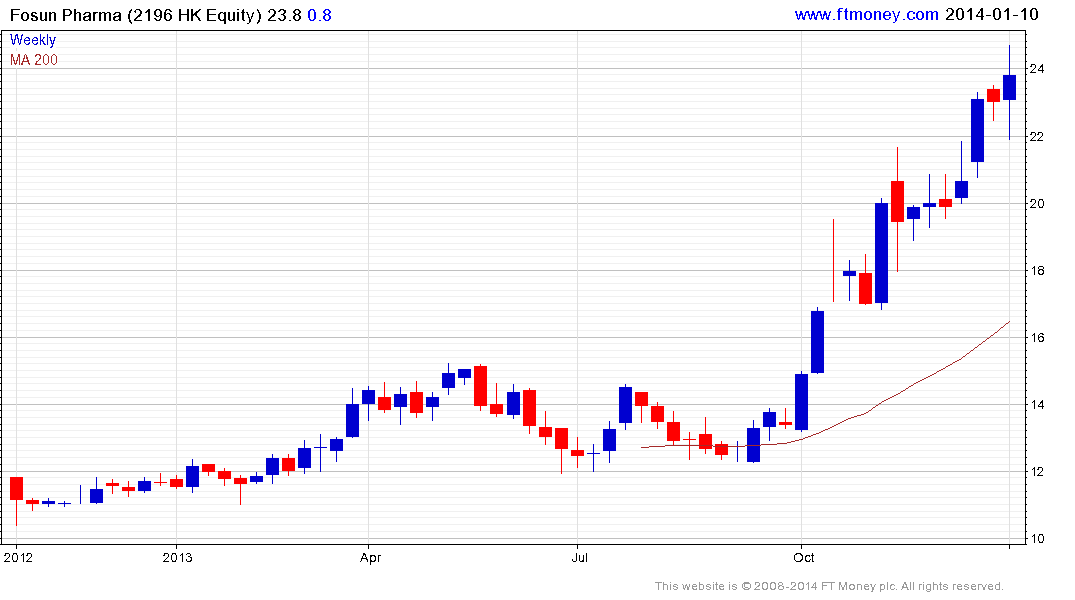Click the Fosun Pharma chart title
Image resolution: width=1075 pixels, height=600 pixels.
(x=136, y=15)
